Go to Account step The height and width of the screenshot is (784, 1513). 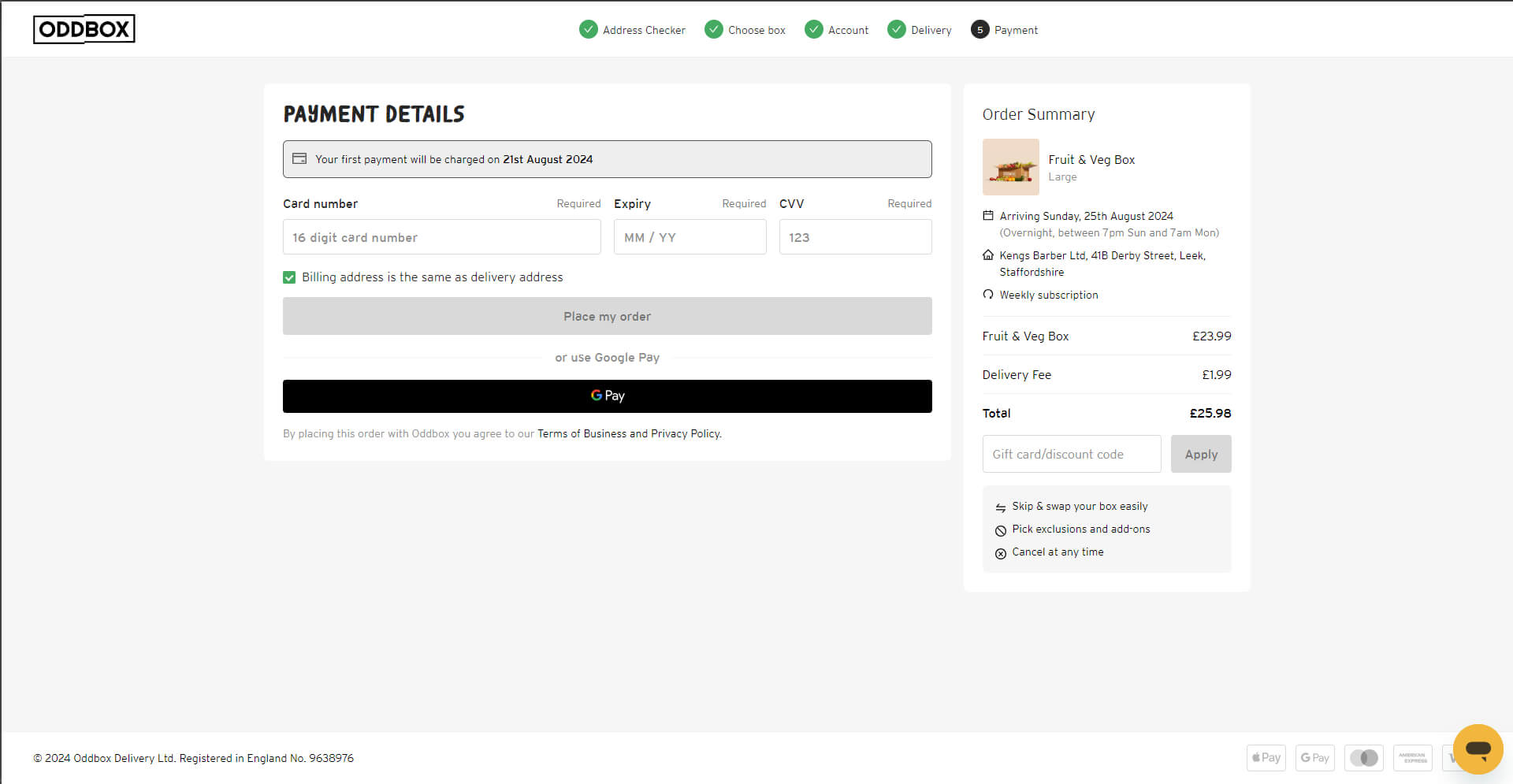tap(848, 30)
